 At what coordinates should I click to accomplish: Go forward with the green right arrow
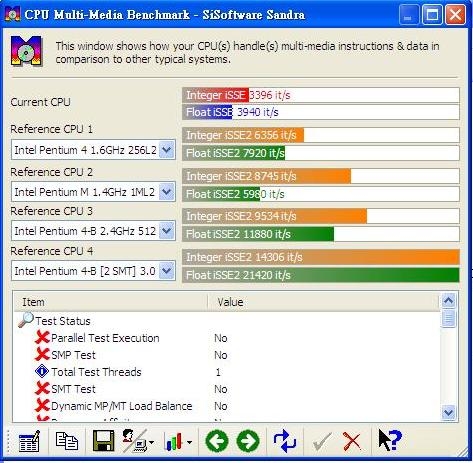pos(248,441)
